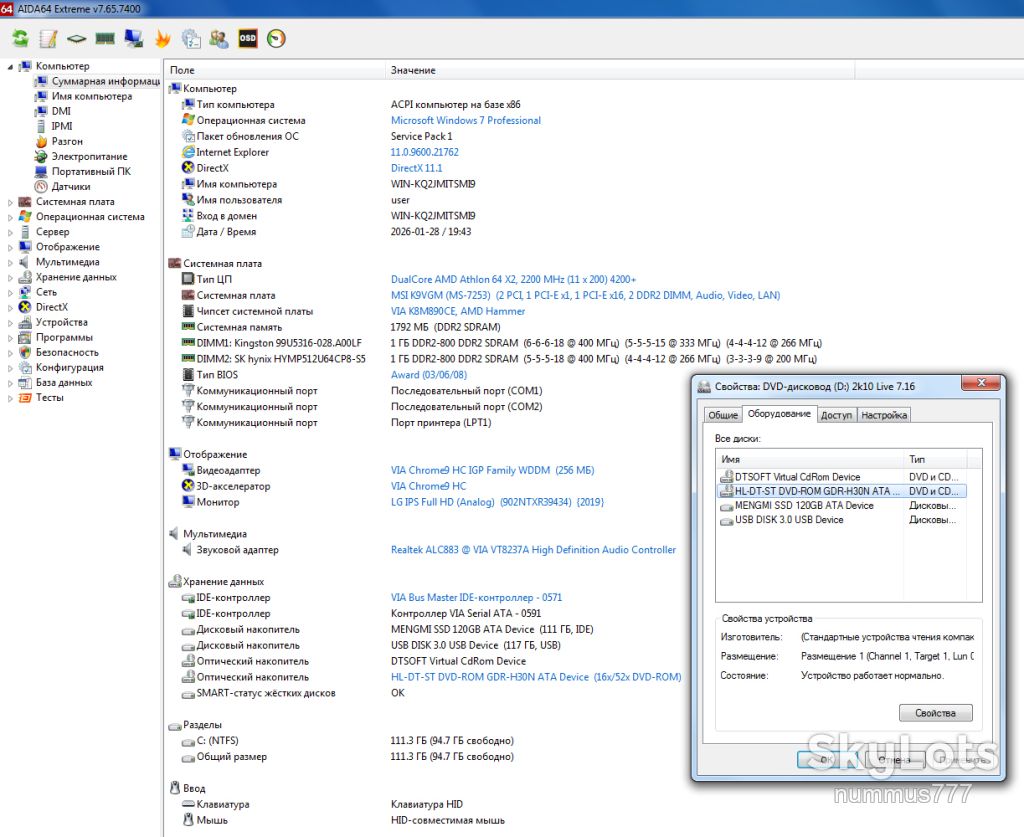Select DTSOFT Virtual CdRom Device in disk list

tap(797, 477)
